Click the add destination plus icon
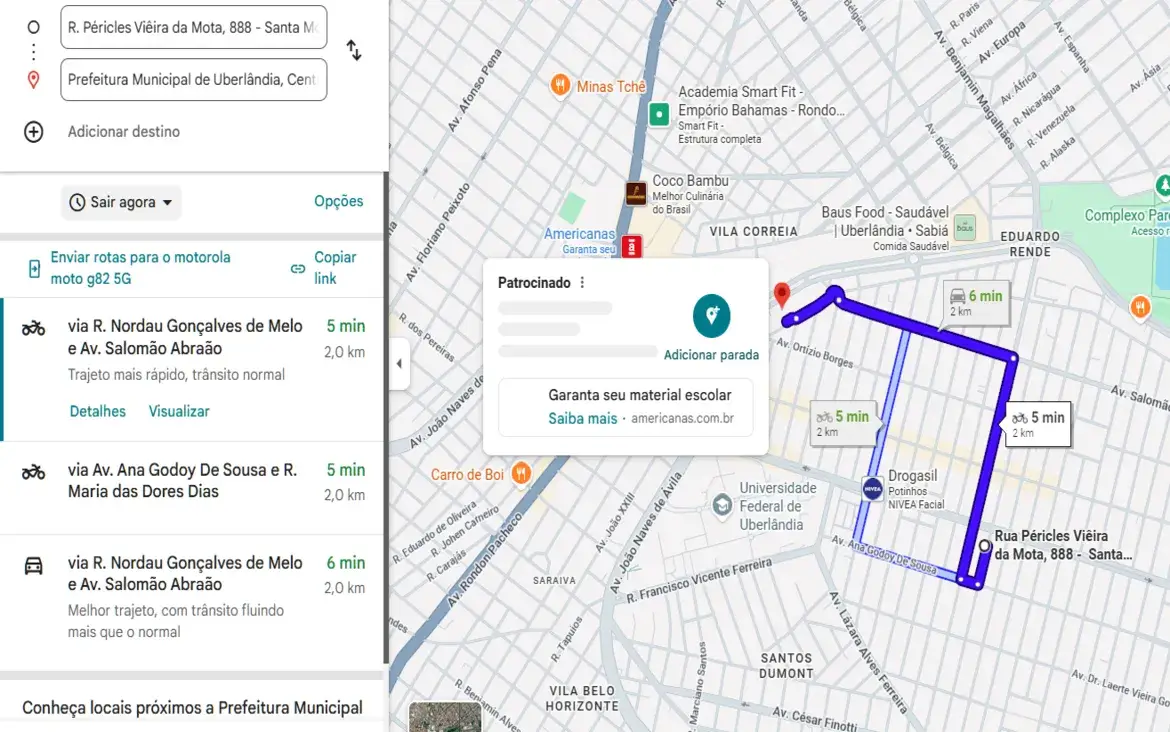1170x732 pixels. coord(34,132)
